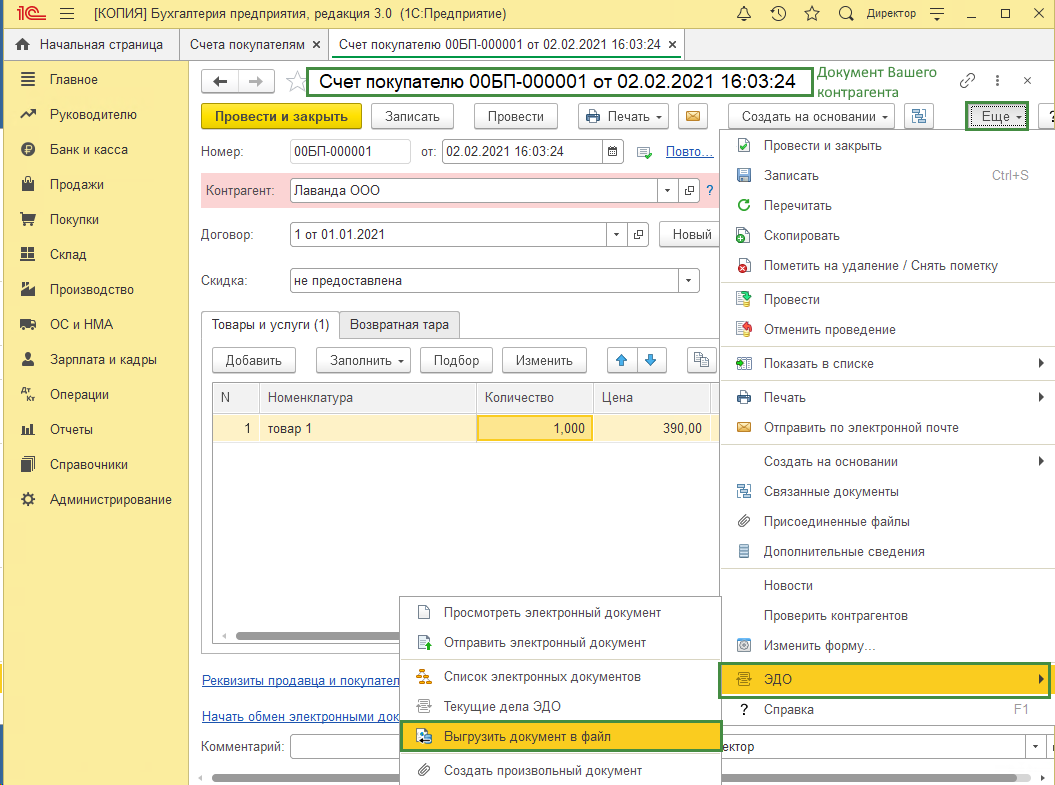
Task: Click in Номер input field
Action: 350,151
